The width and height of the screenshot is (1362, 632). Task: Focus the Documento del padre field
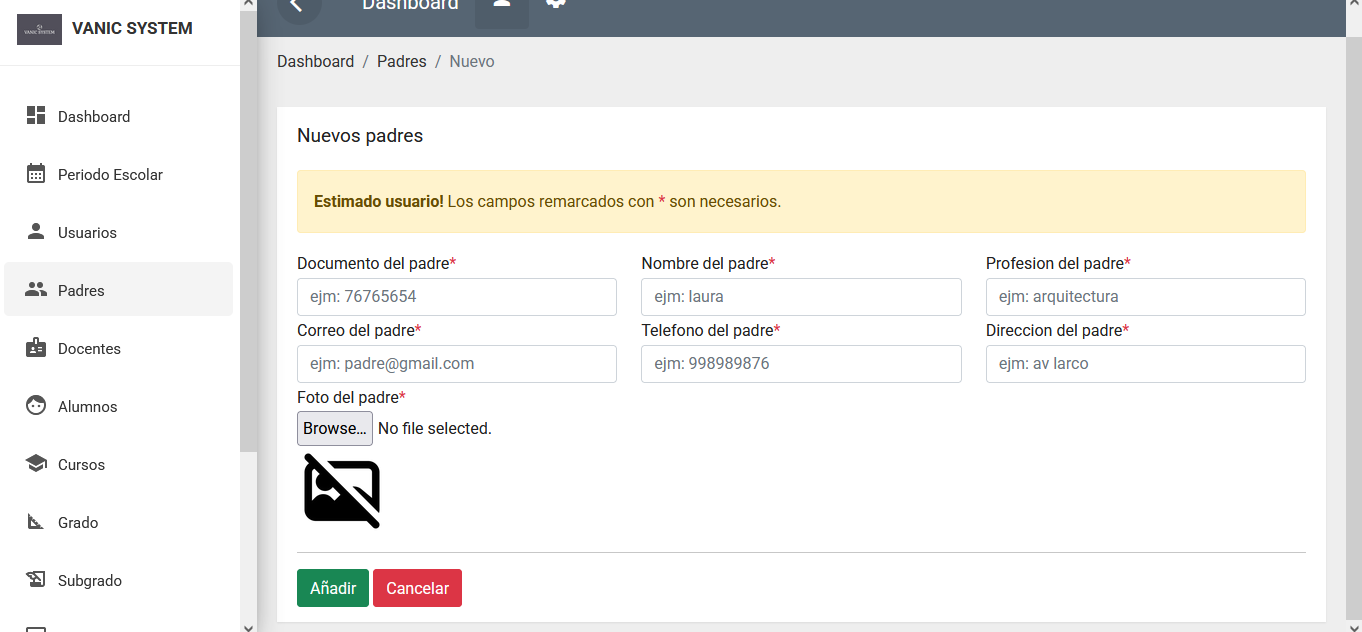point(456,297)
